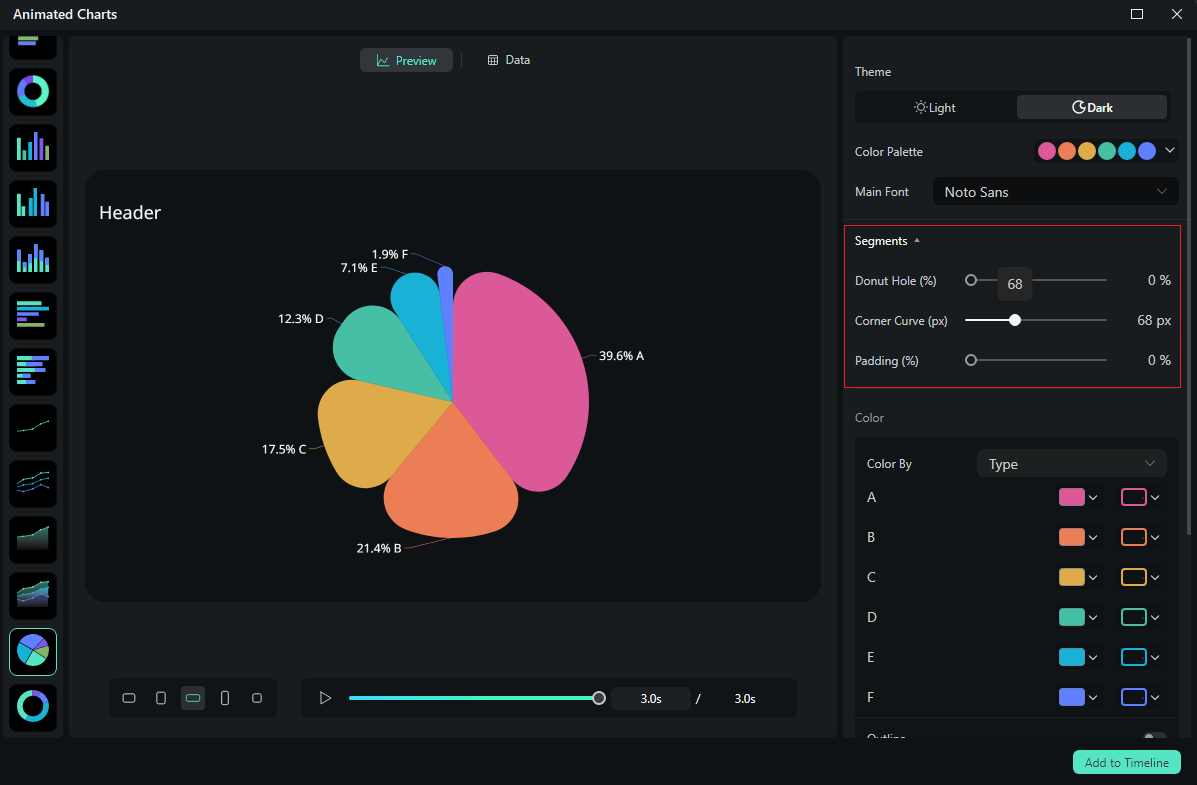Switch to the Dark theme
Screen dimensions: 1197x785
pyautogui.click(x=1091, y=107)
